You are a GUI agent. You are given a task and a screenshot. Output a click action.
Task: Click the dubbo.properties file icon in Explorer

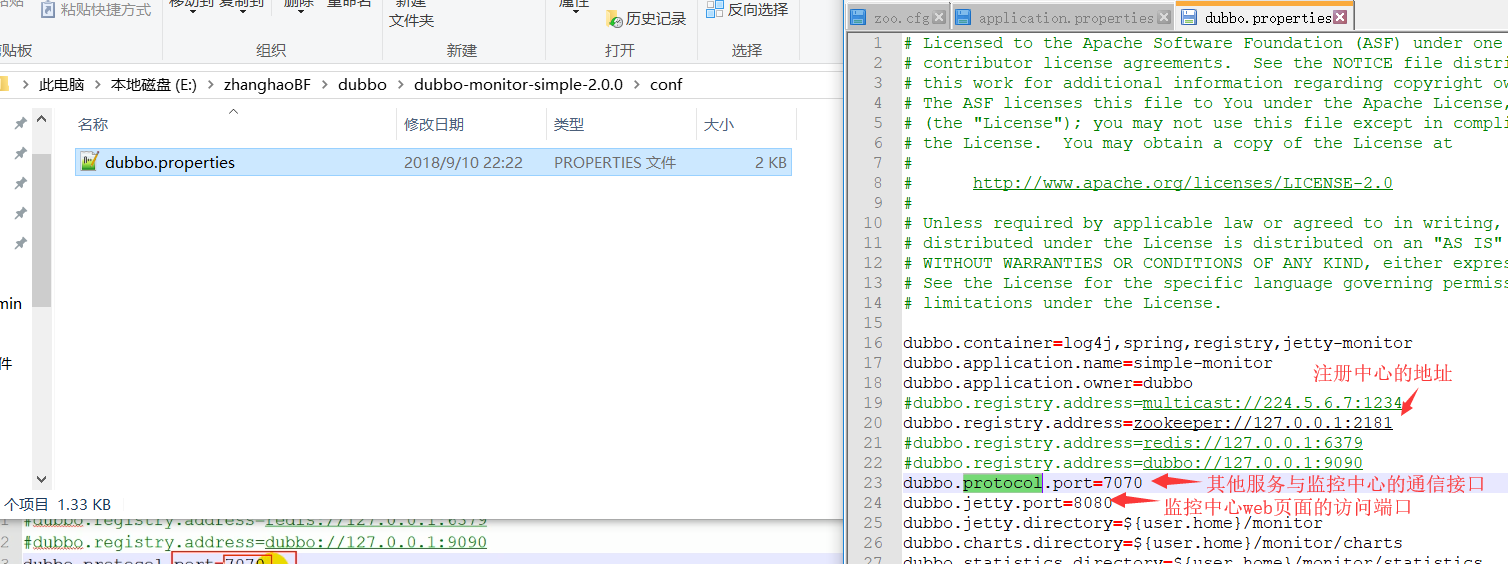tap(89, 162)
